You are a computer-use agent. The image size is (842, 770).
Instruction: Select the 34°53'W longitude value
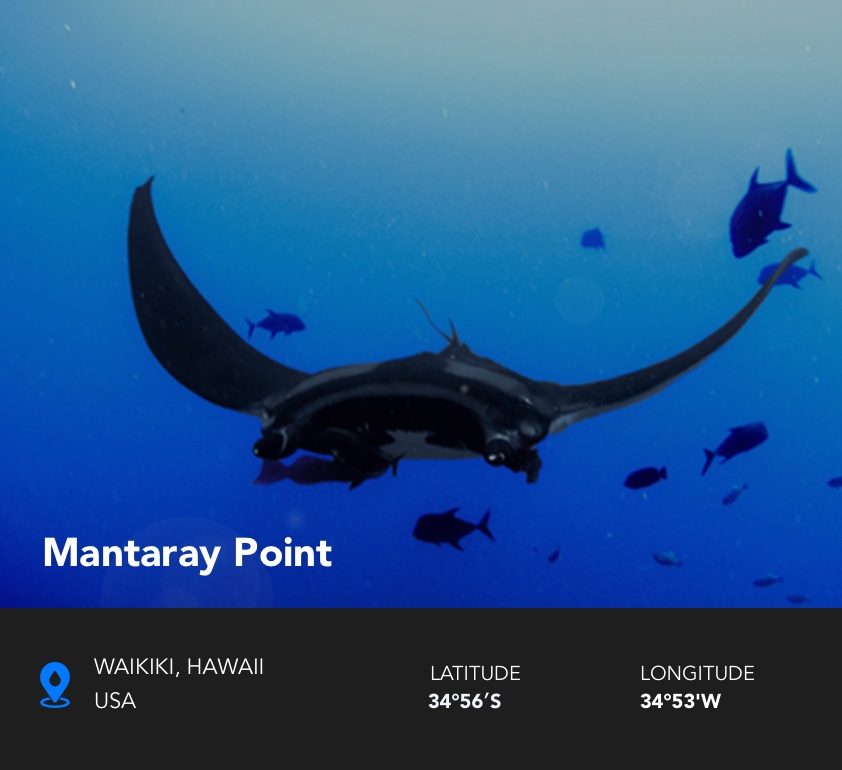(x=680, y=701)
